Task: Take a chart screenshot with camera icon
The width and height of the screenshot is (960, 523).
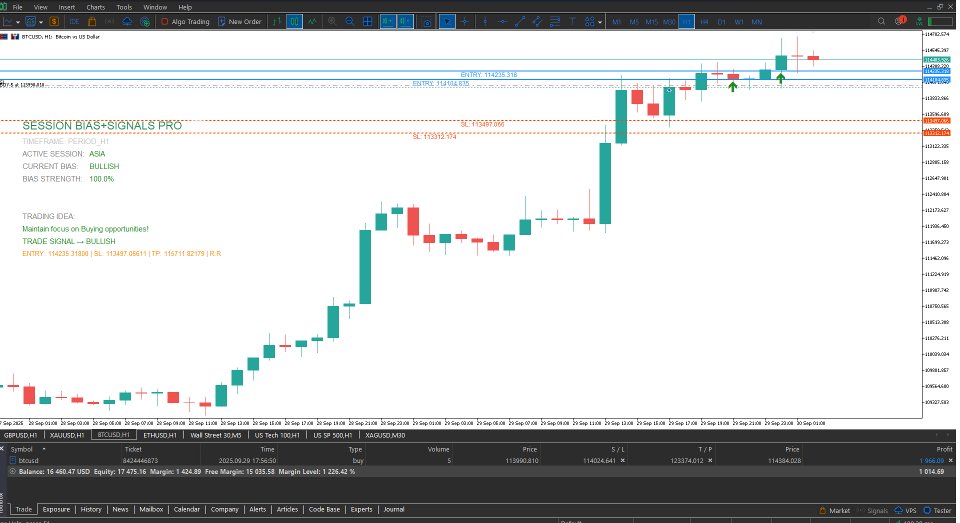Action: tap(427, 21)
